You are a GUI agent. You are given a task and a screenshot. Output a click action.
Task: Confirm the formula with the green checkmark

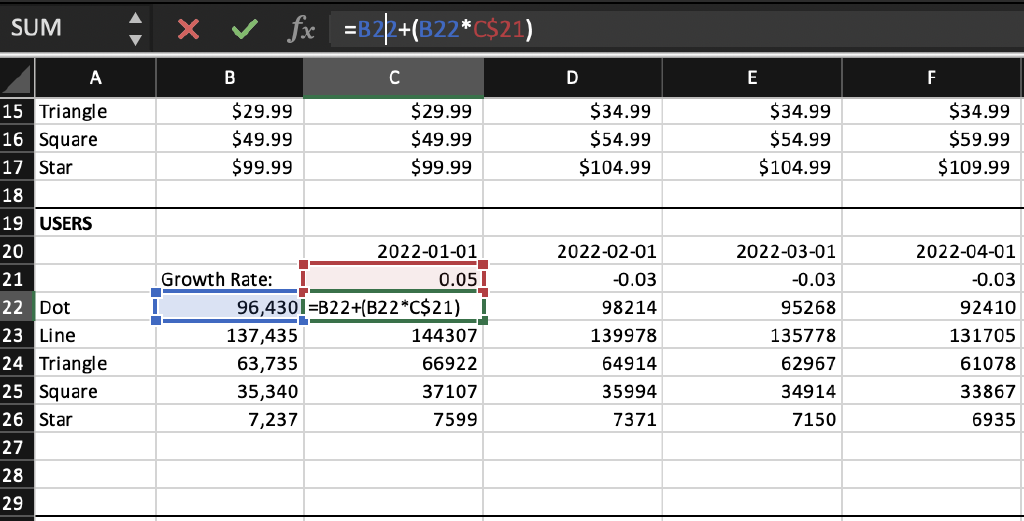click(241, 30)
